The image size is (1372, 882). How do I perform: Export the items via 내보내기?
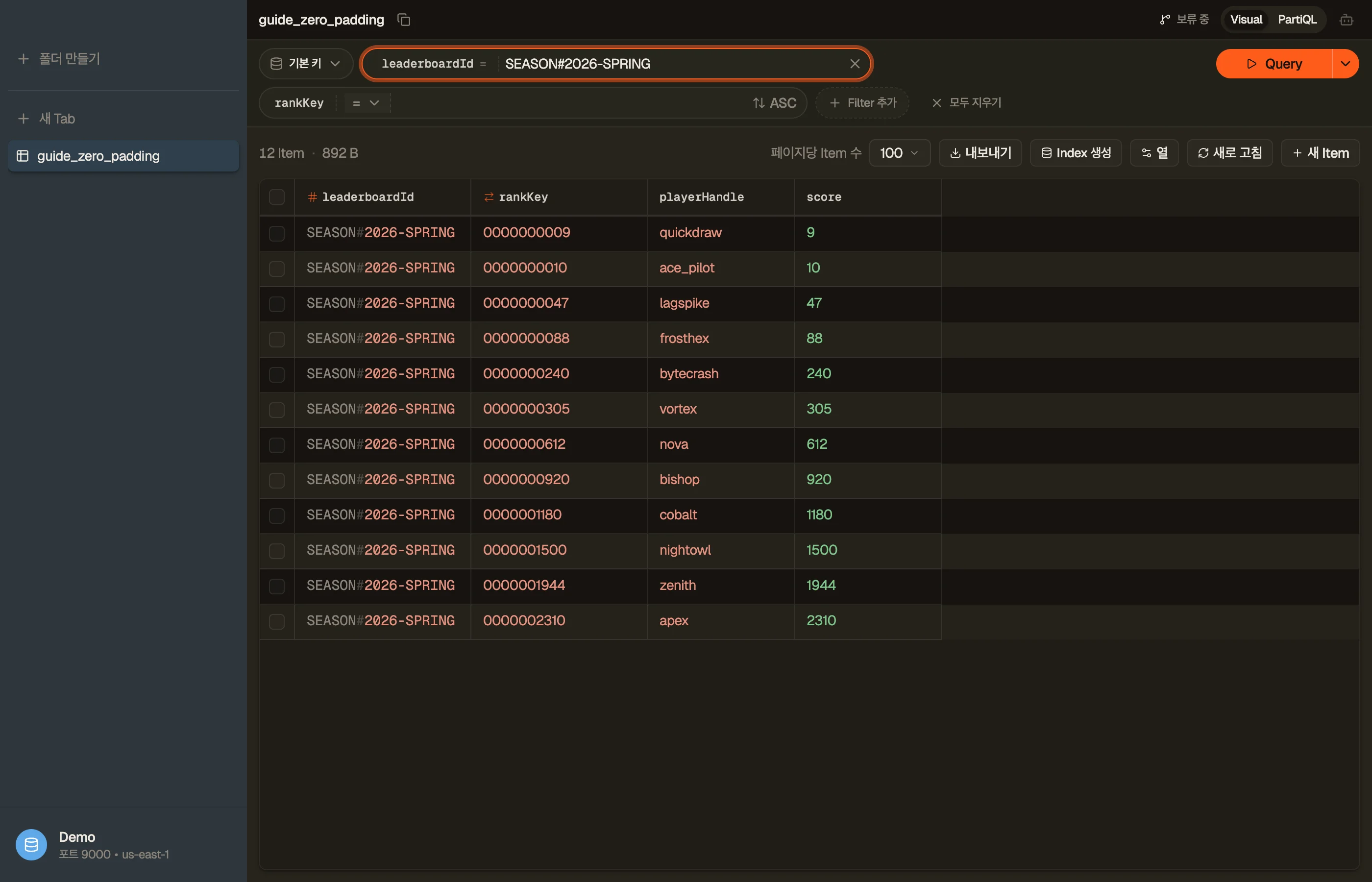(x=980, y=153)
